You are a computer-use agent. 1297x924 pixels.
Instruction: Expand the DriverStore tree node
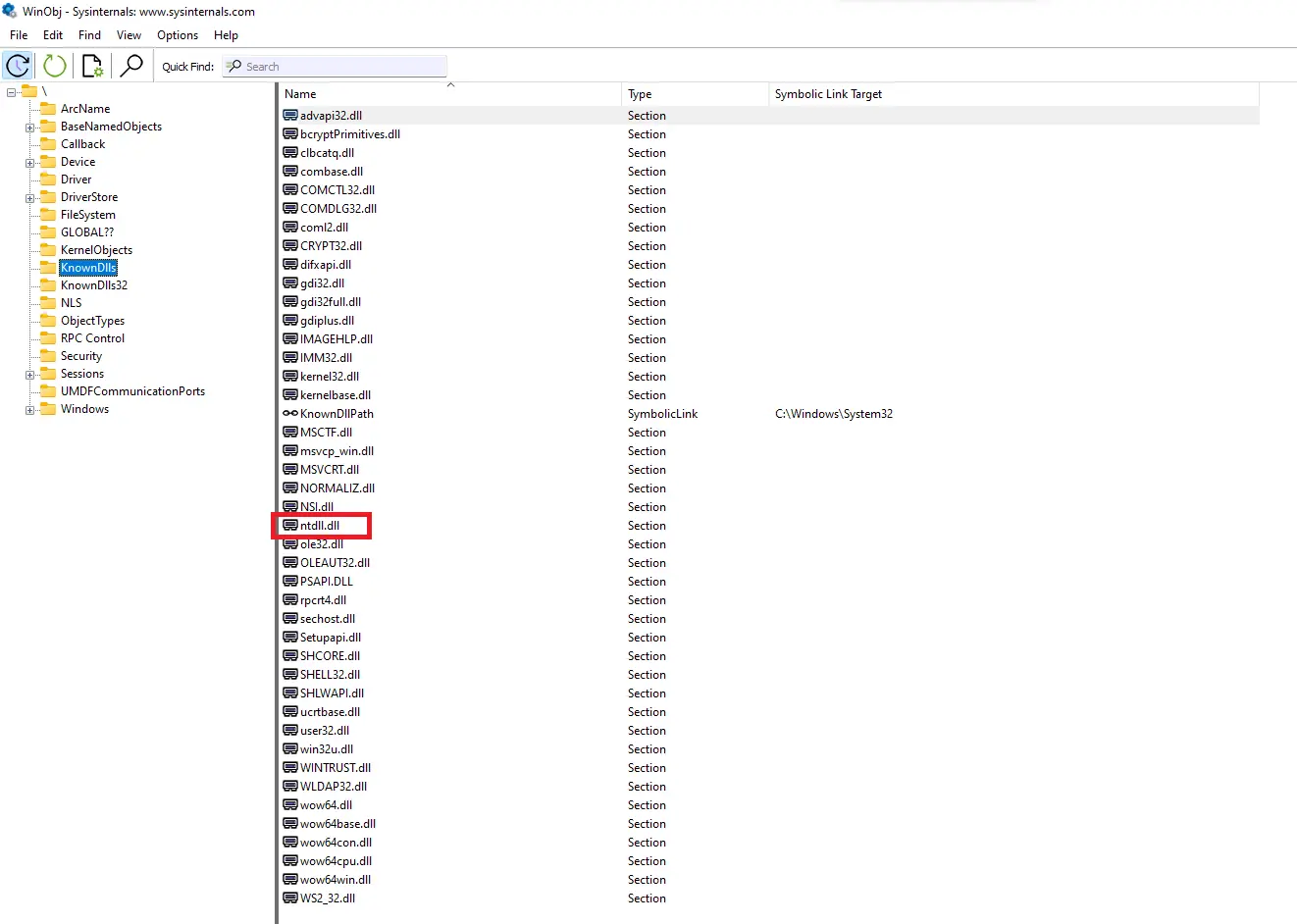[29, 198]
